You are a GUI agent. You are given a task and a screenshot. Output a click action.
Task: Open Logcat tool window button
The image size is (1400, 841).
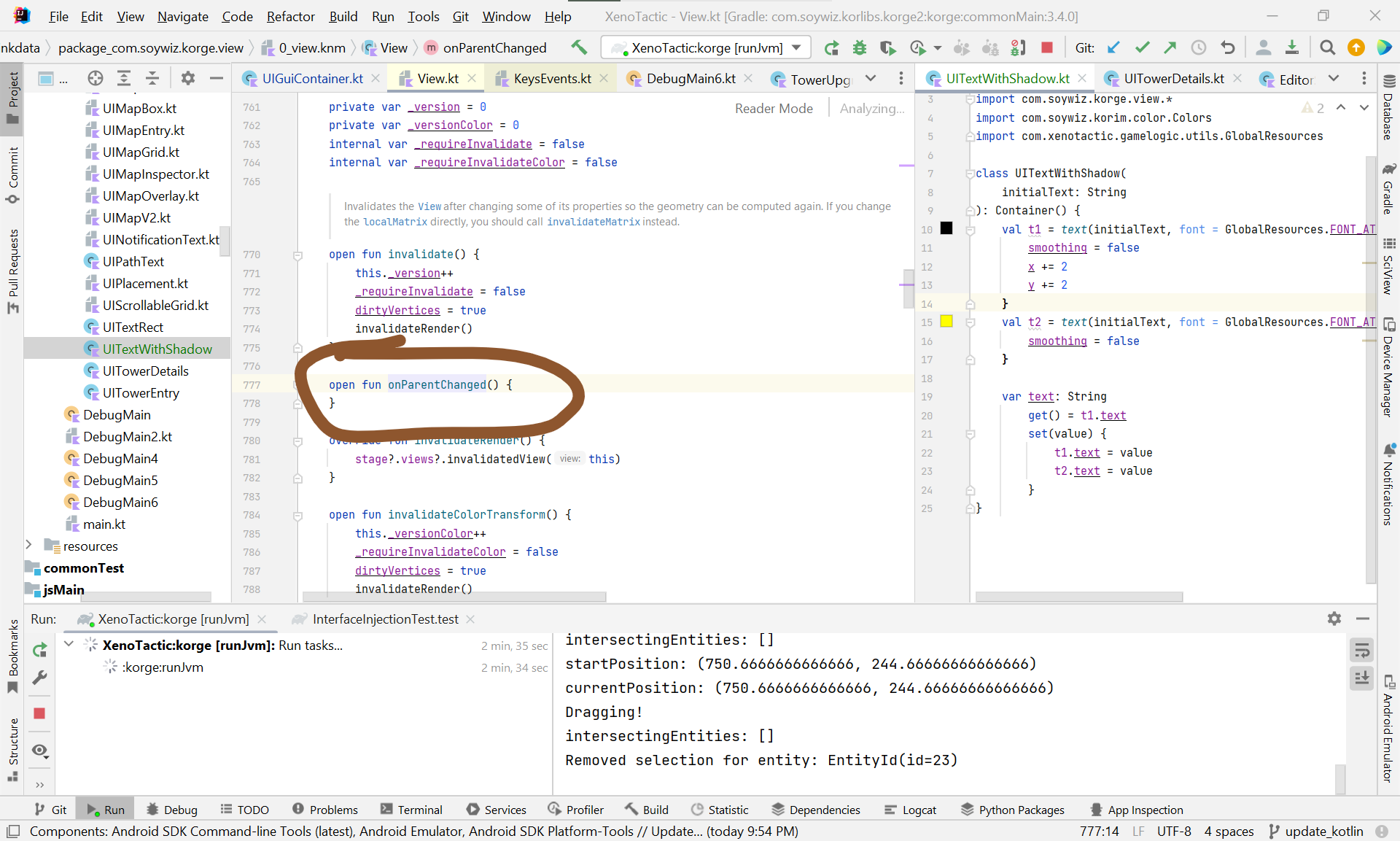tap(911, 810)
